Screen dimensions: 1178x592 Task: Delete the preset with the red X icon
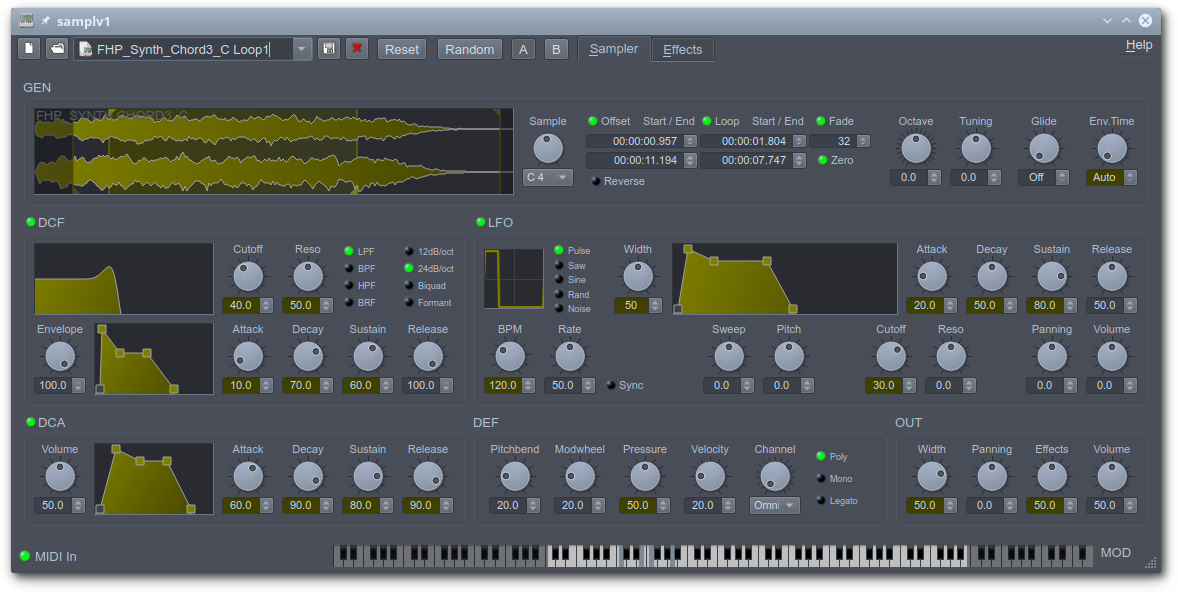356,49
